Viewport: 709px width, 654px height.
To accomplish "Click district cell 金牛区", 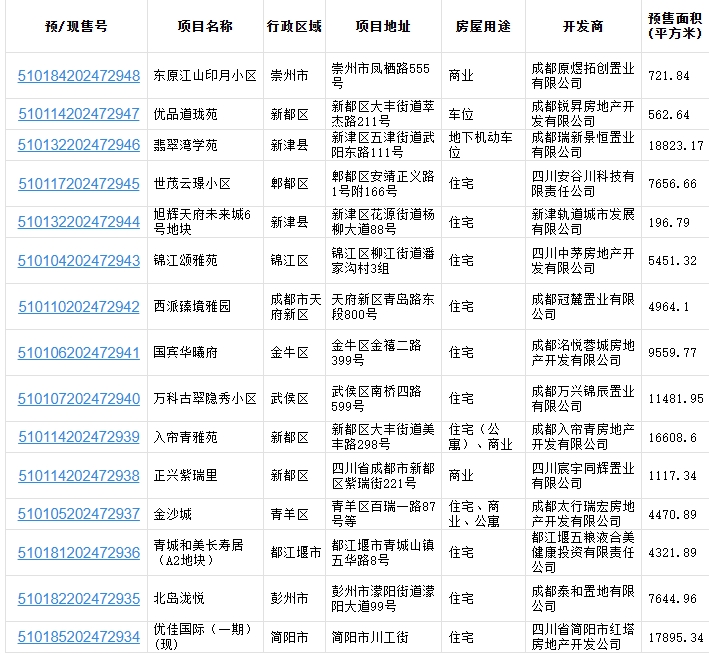I will pos(289,352).
